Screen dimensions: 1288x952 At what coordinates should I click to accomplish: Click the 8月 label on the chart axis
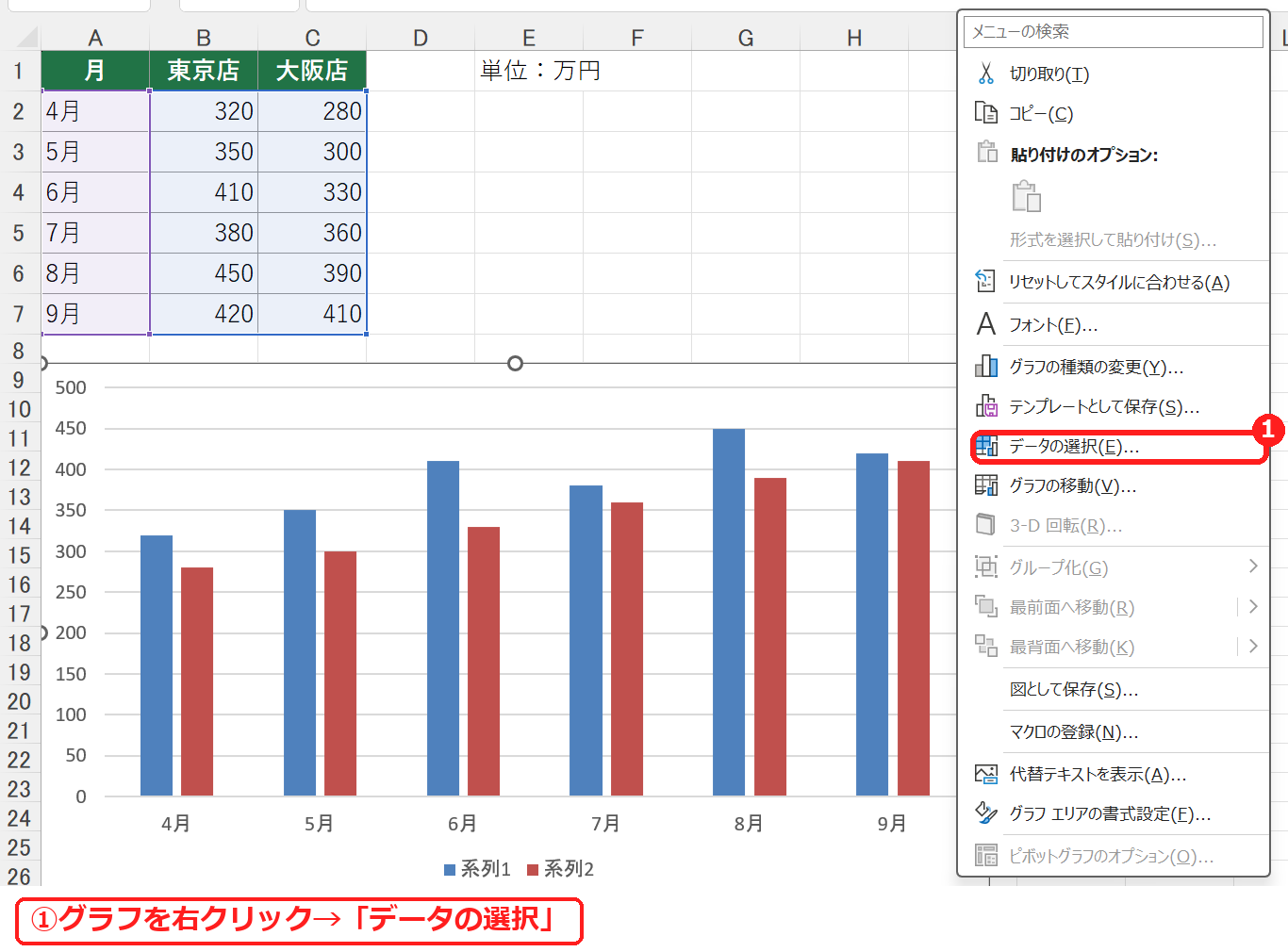pyautogui.click(x=749, y=824)
